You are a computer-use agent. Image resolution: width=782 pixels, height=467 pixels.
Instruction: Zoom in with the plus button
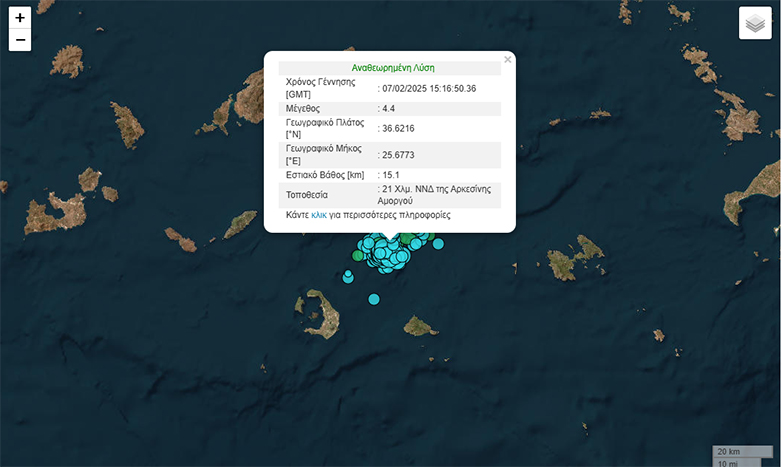[20, 18]
